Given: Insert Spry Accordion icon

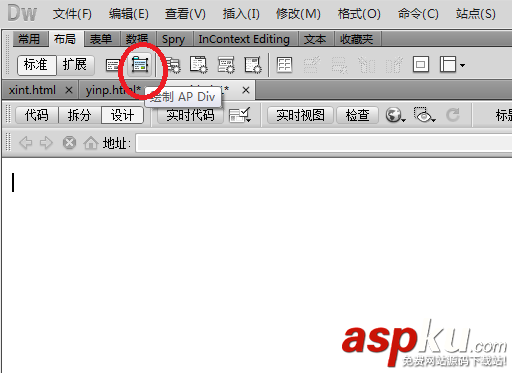Looking at the screenshot, I should point(226,65).
